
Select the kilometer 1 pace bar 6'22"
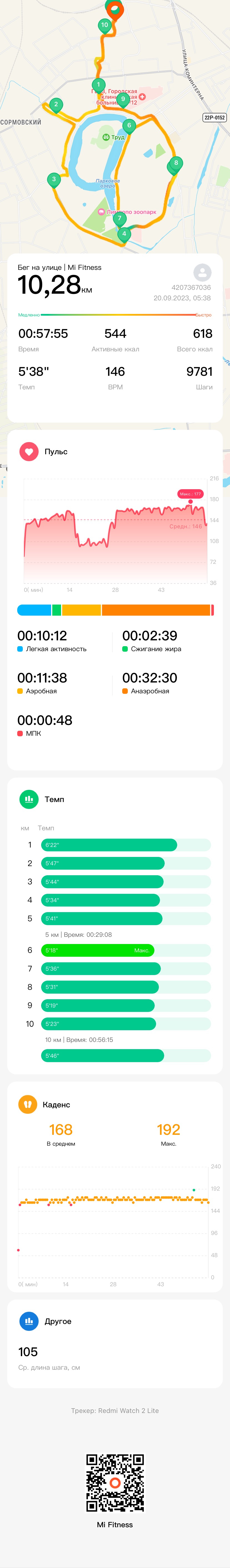click(x=109, y=845)
